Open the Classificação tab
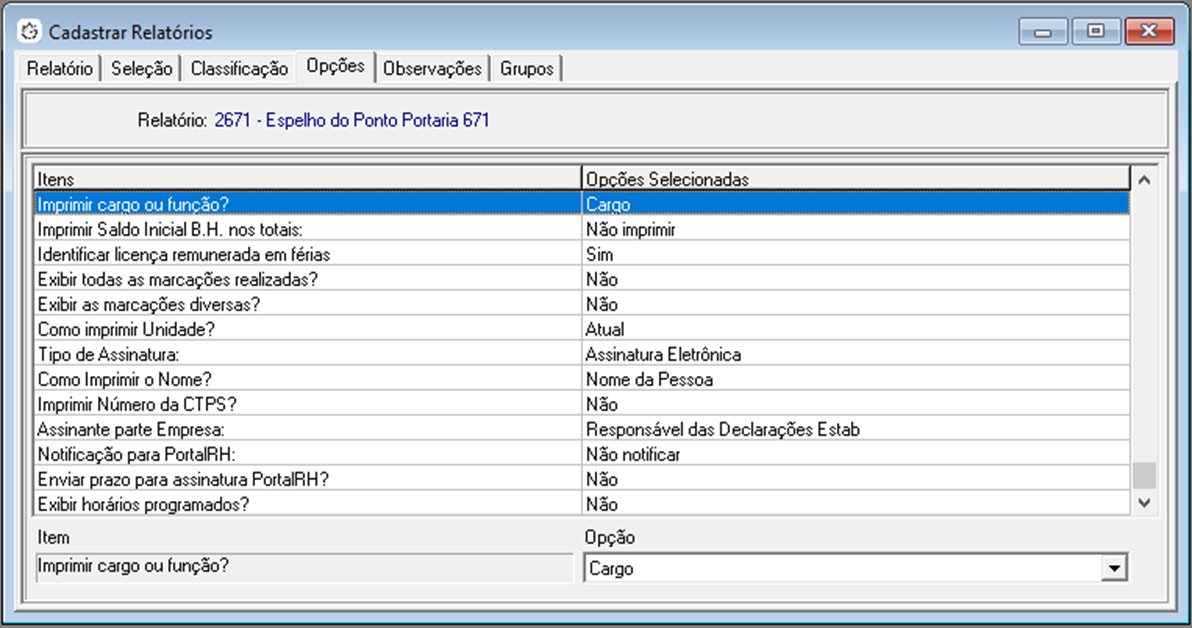The image size is (1192, 628). 239,69
